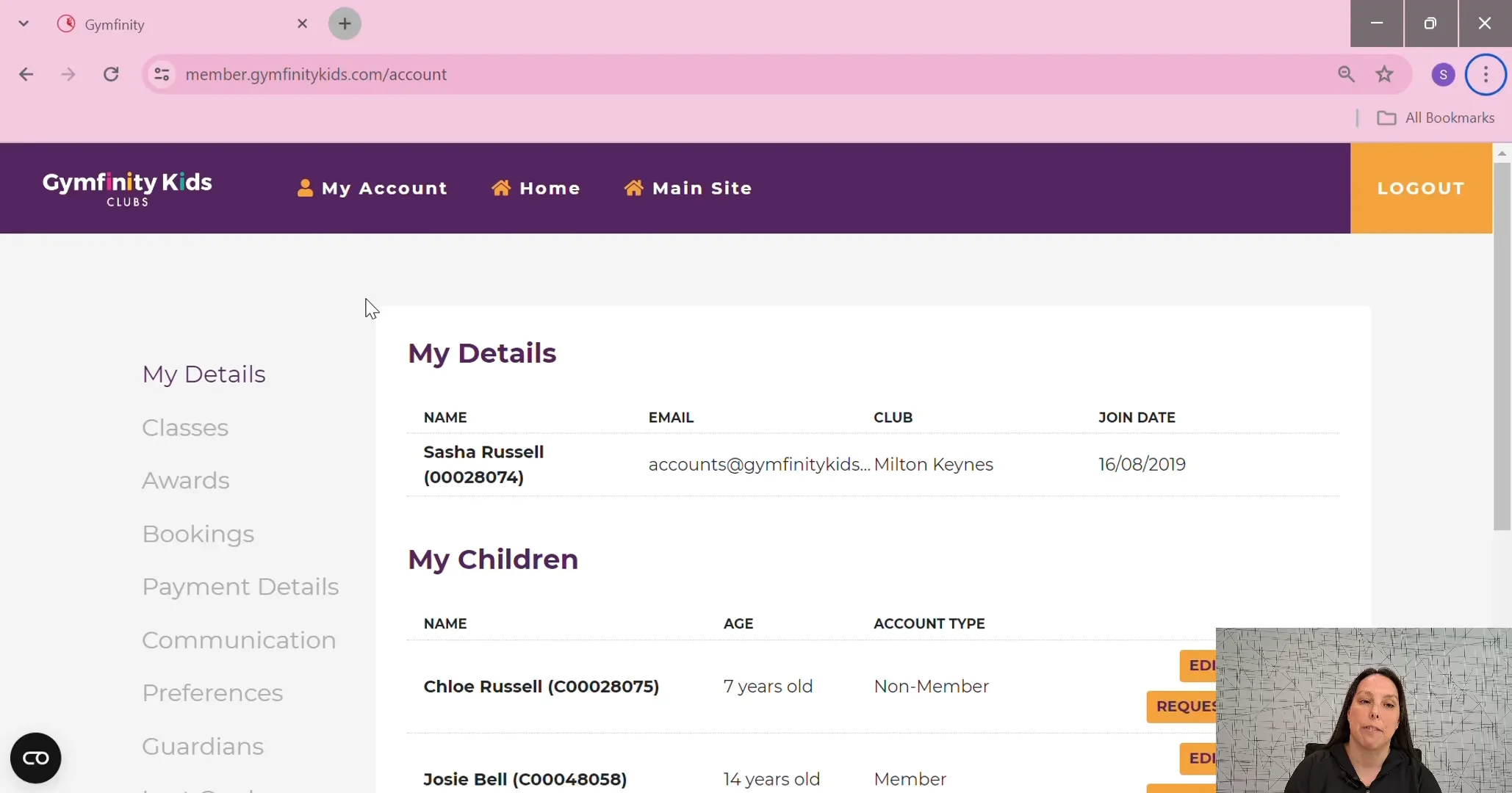
Task: Click the EMAIL column header
Action: coord(671,417)
